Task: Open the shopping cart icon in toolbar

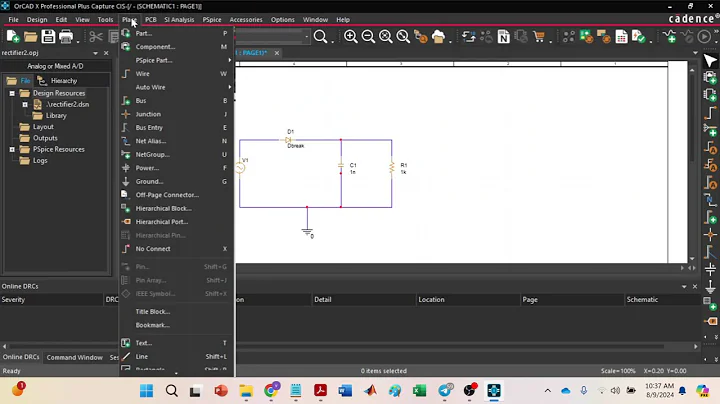Action: 539,37
